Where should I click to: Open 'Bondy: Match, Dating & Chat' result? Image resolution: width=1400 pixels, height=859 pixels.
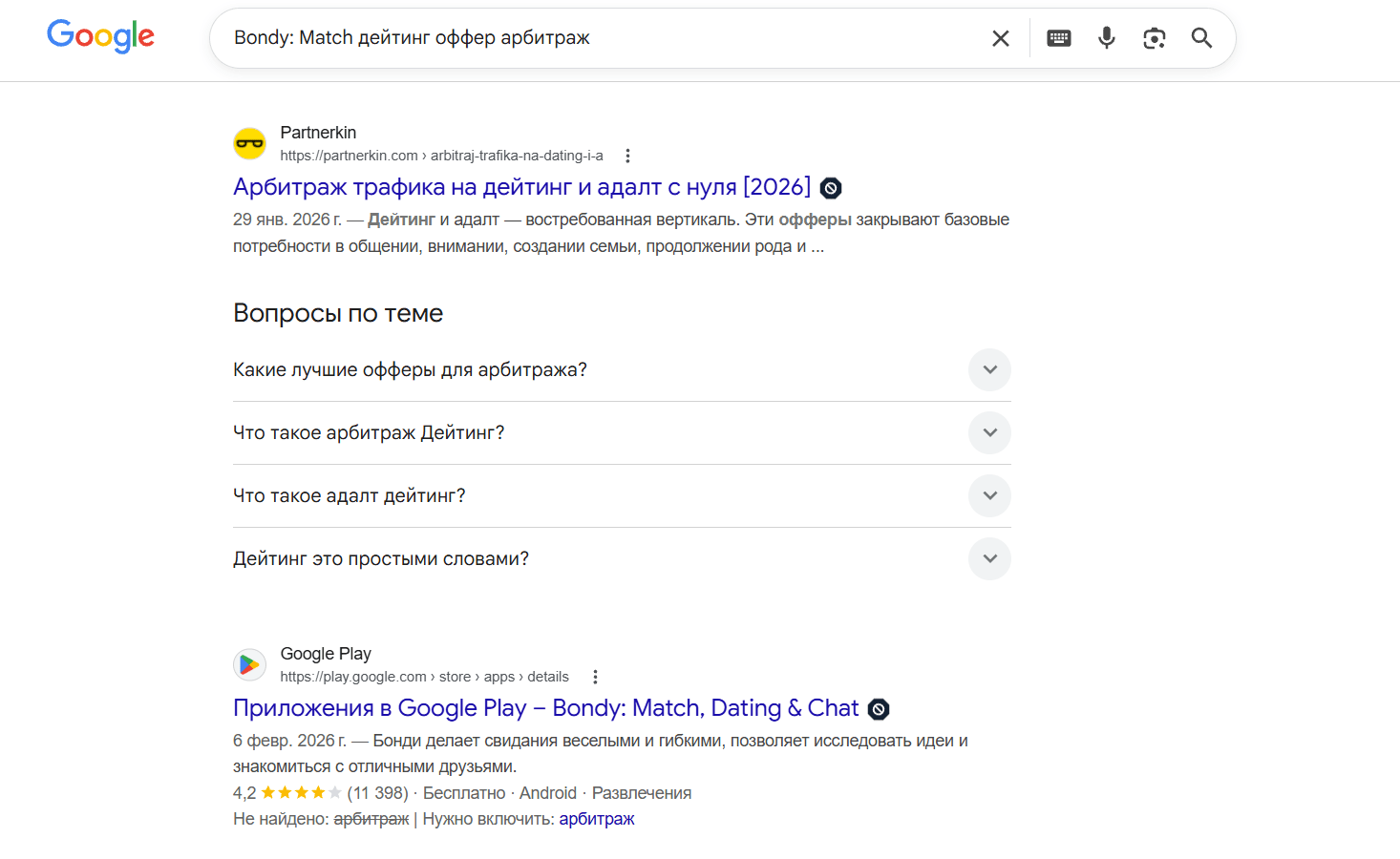click(x=546, y=708)
